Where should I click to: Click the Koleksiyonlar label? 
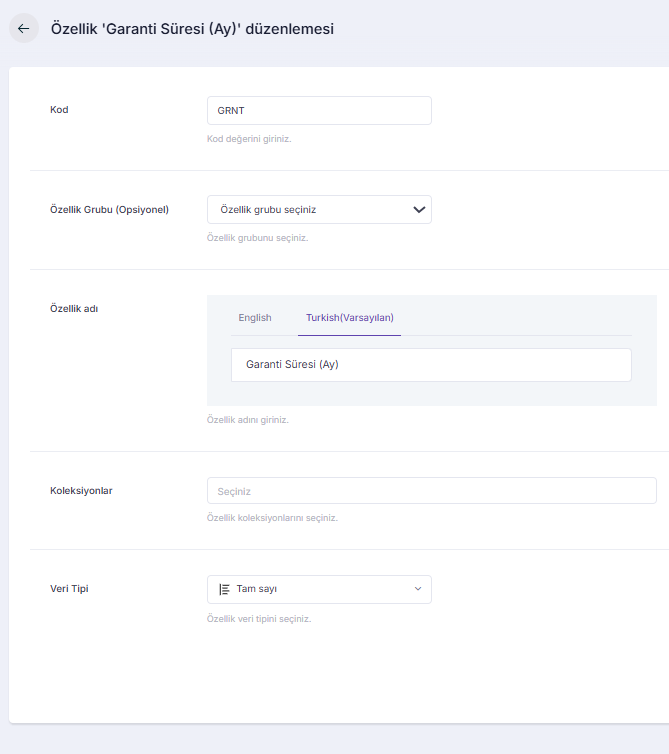[x=81, y=490]
